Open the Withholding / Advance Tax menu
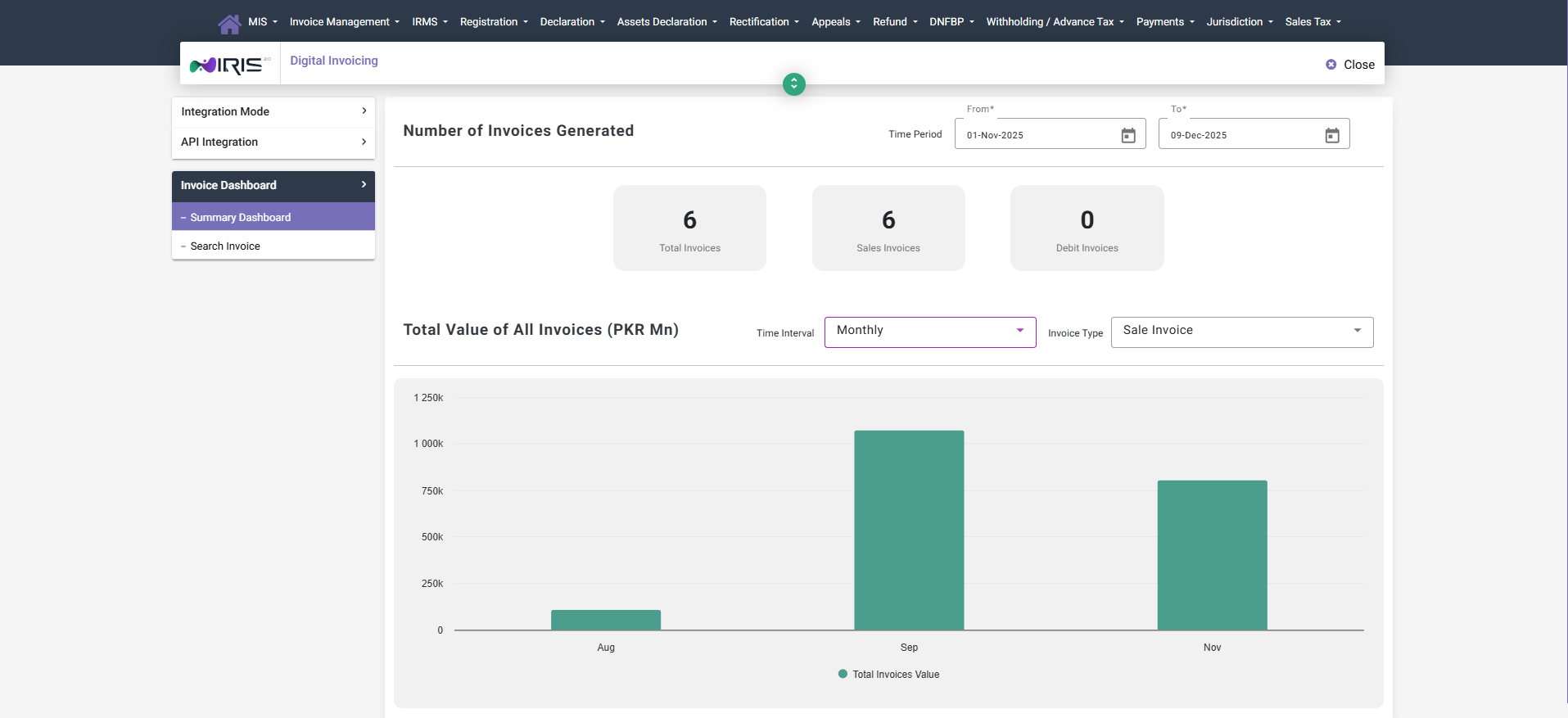Image resolution: width=1568 pixels, height=718 pixels. tap(1055, 22)
